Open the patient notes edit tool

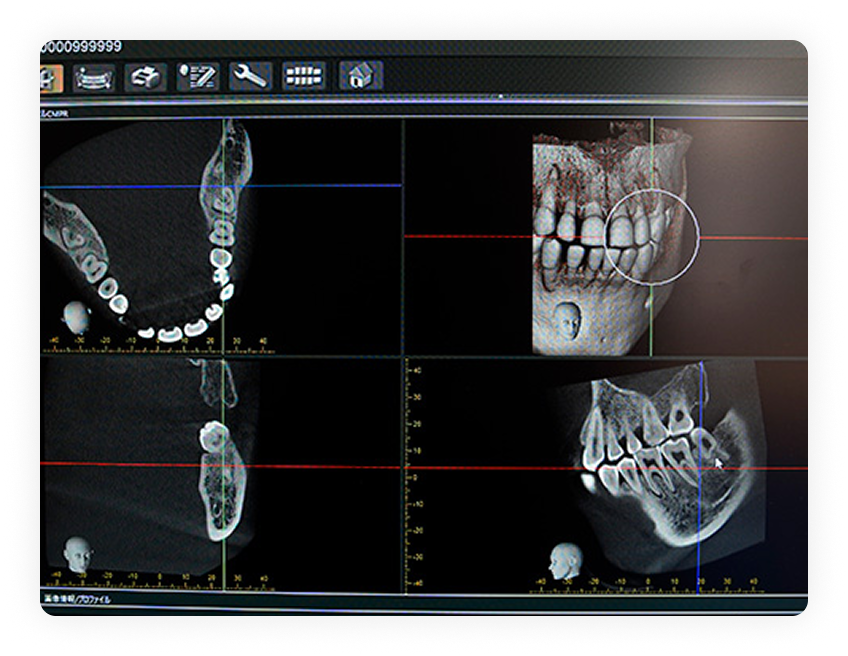197,77
